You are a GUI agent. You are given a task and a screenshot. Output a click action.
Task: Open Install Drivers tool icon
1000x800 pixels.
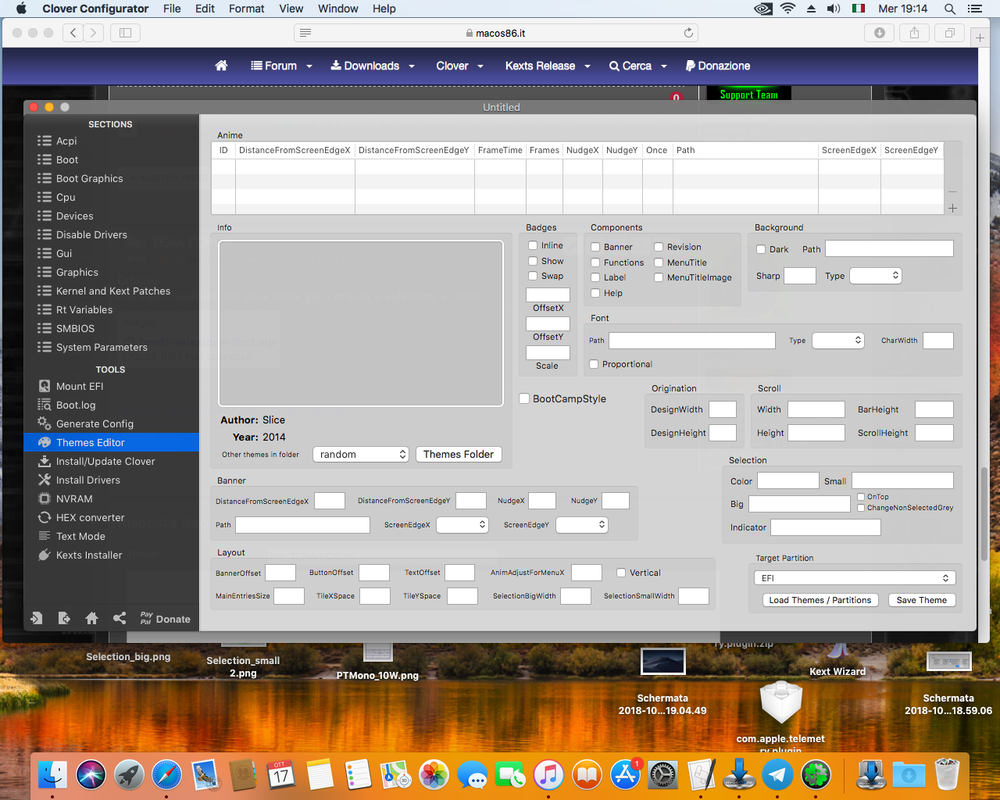44,480
